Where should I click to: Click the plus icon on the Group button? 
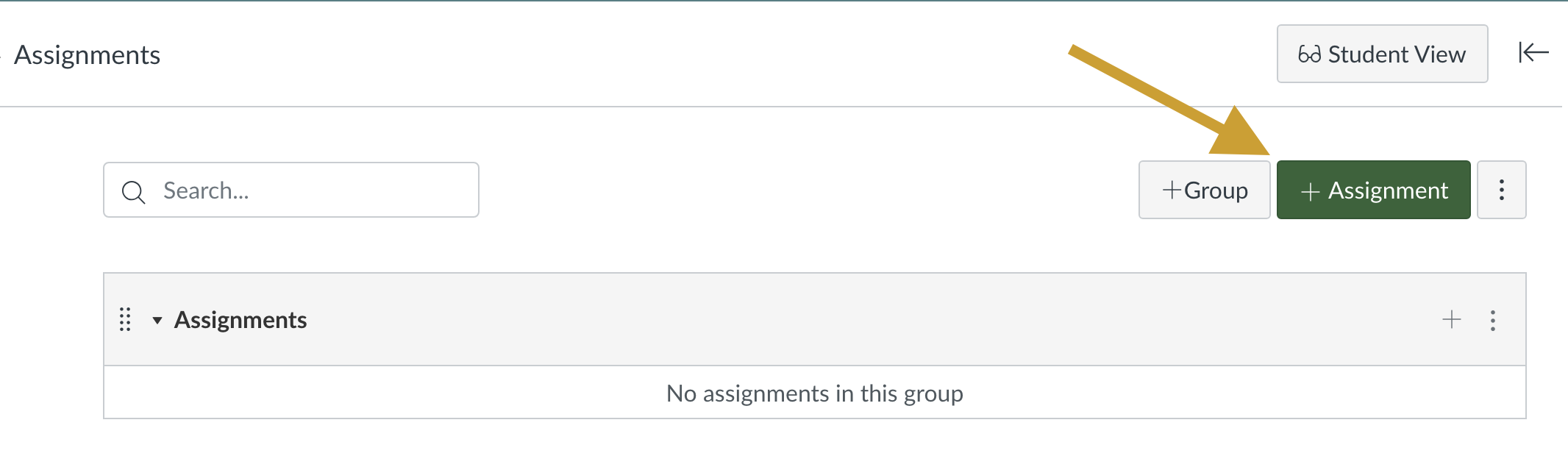pyautogui.click(x=1172, y=190)
